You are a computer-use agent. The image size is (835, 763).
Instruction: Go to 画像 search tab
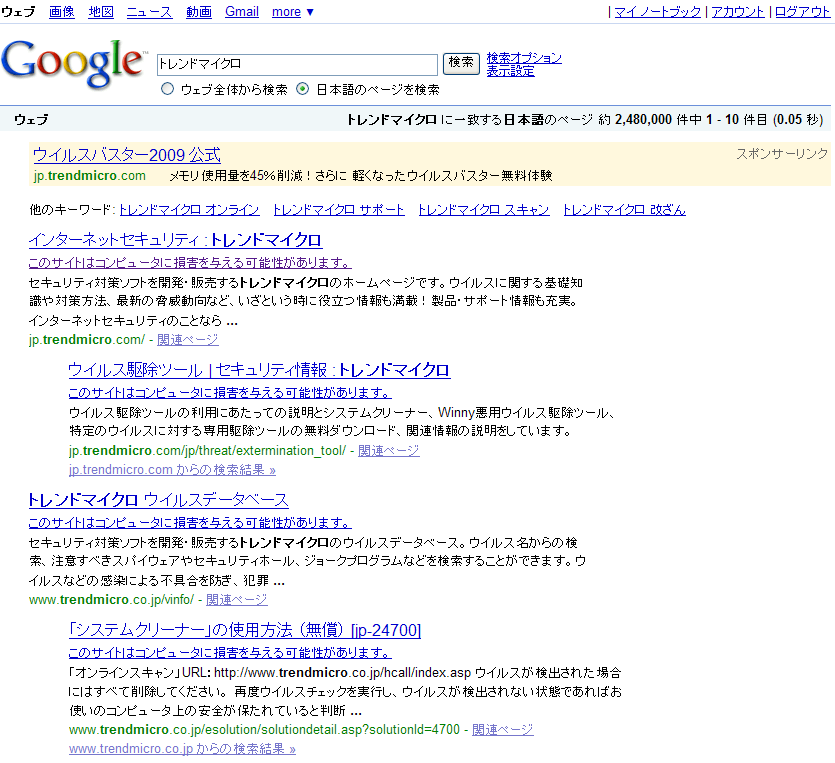[x=62, y=12]
